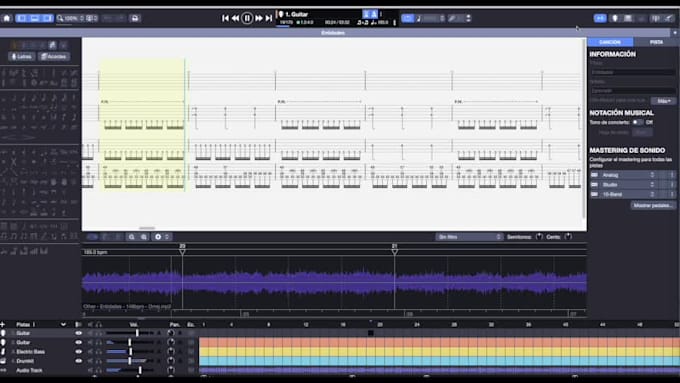Click the tuning fork icon in toolbar

452,18
